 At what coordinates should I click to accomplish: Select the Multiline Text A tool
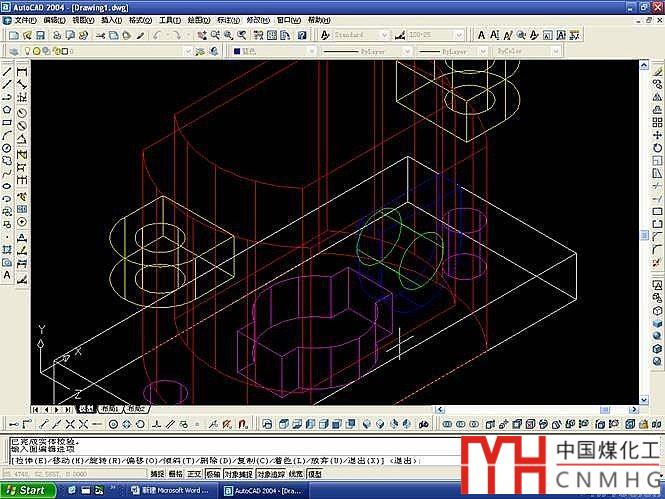point(7,275)
